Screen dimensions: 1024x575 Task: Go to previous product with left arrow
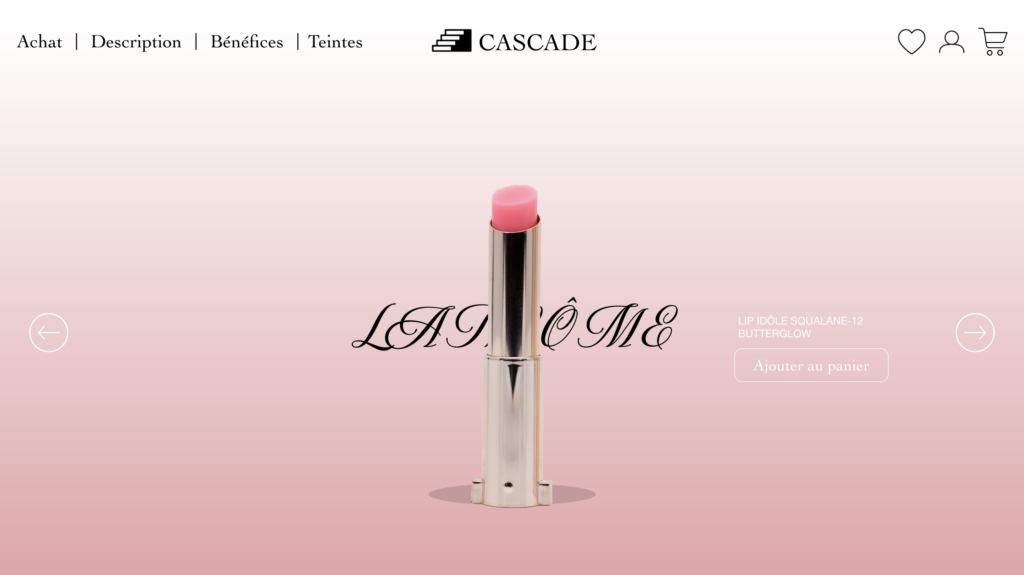pos(49,333)
